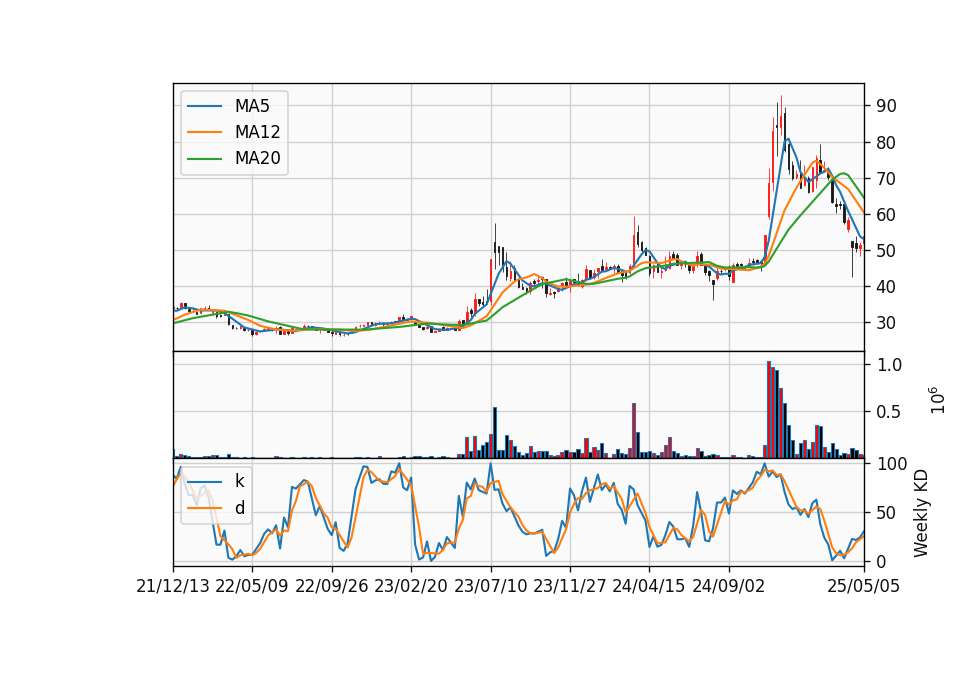
Task: Click the price axis tick 80
Action: (886, 143)
